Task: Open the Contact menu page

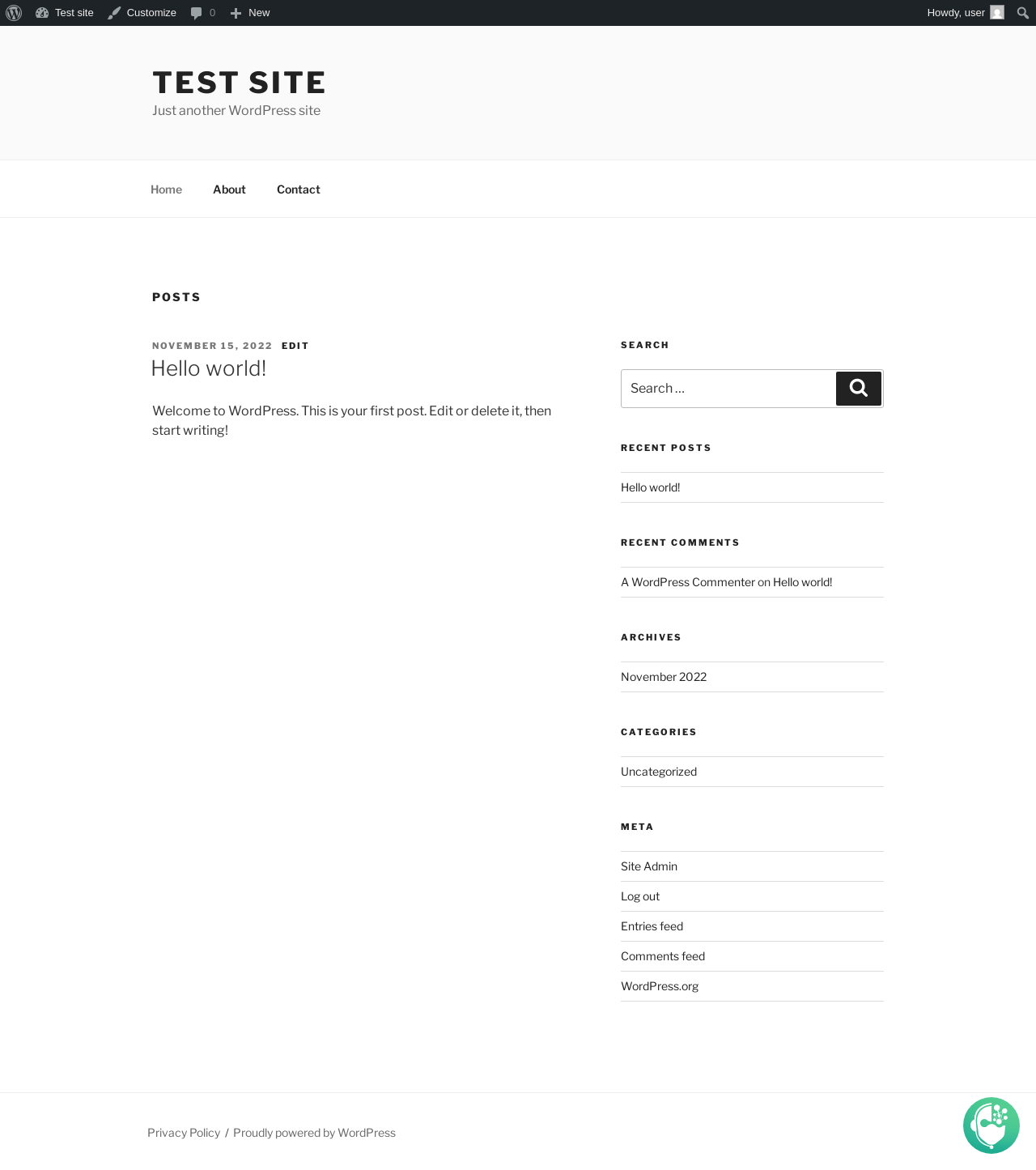Action: pos(299,189)
